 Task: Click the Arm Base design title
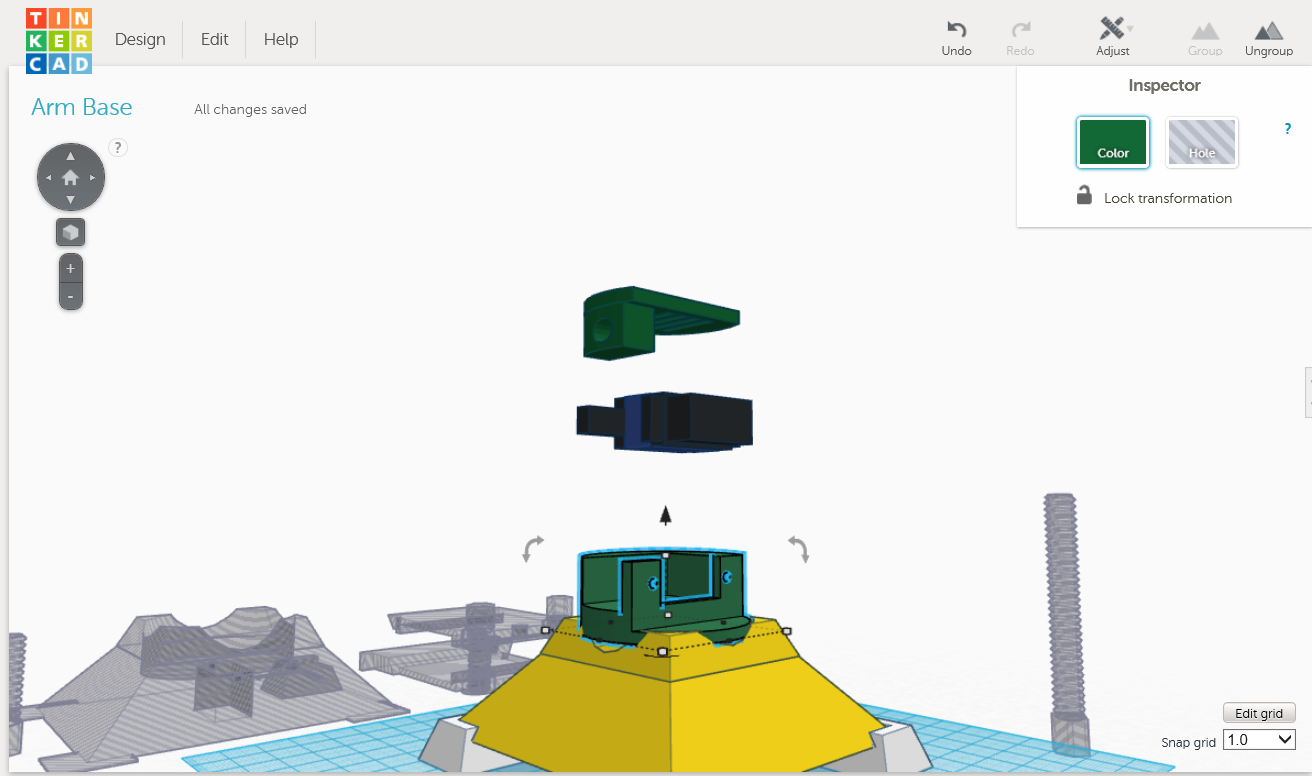[81, 107]
